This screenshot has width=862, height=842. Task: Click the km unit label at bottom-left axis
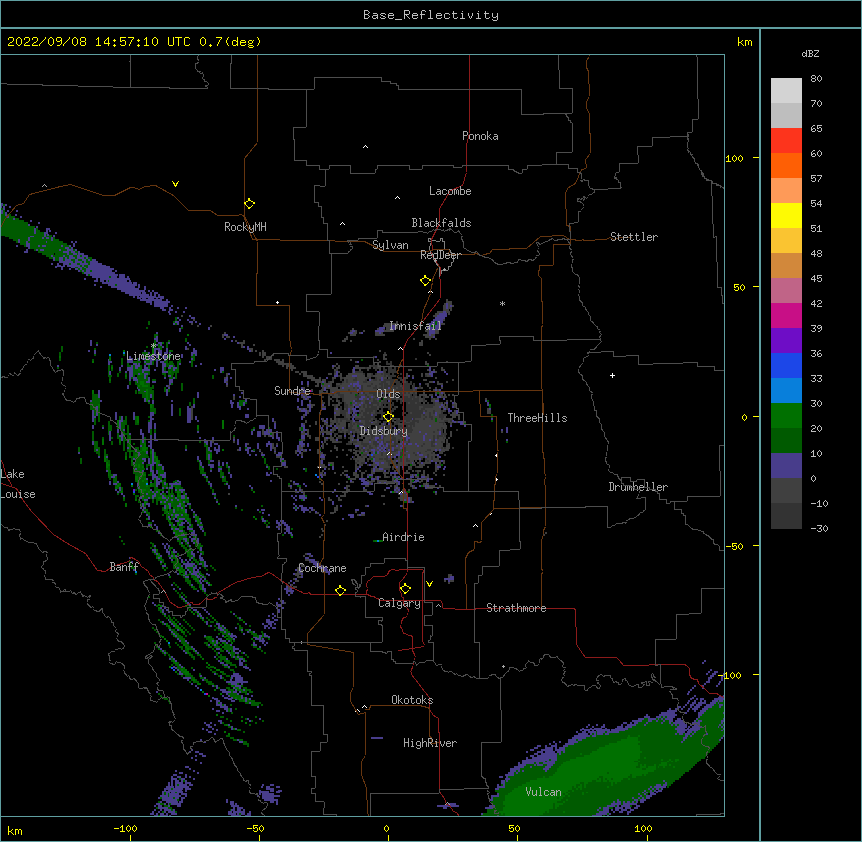point(15,830)
